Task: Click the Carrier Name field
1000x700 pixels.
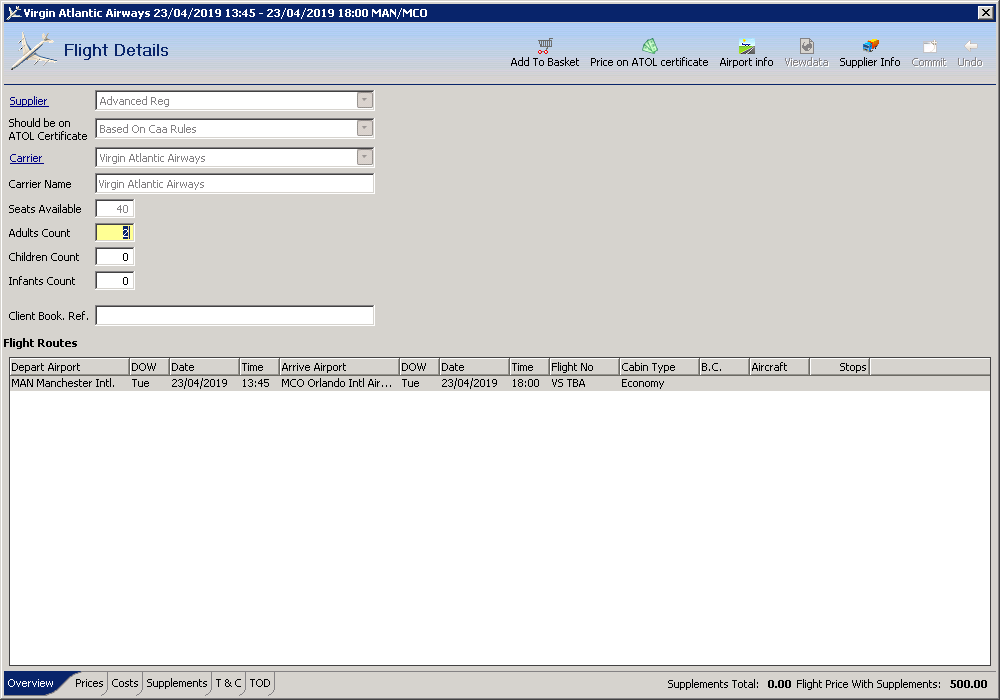Action: pos(235,184)
